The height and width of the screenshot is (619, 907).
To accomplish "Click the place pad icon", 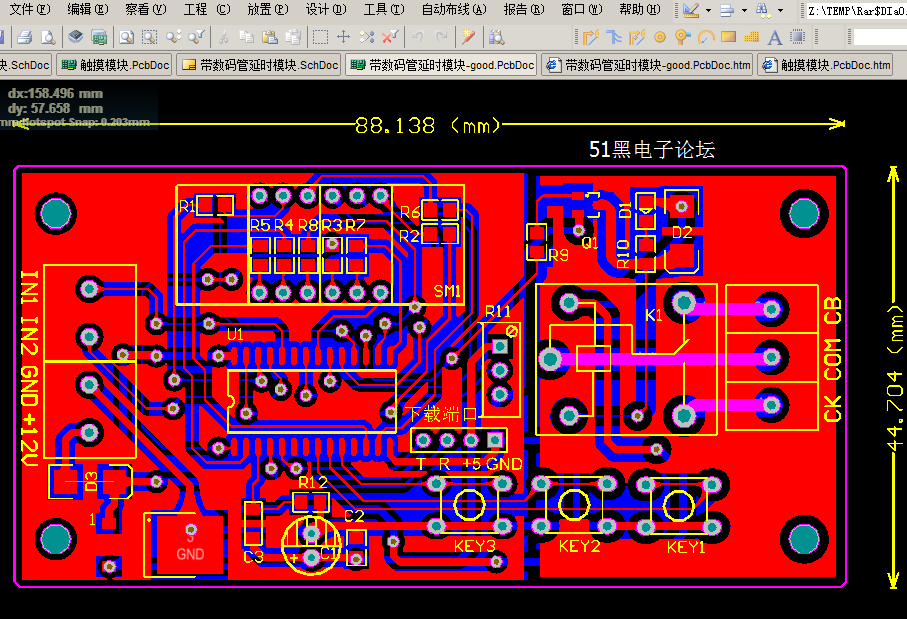I will (x=659, y=37).
